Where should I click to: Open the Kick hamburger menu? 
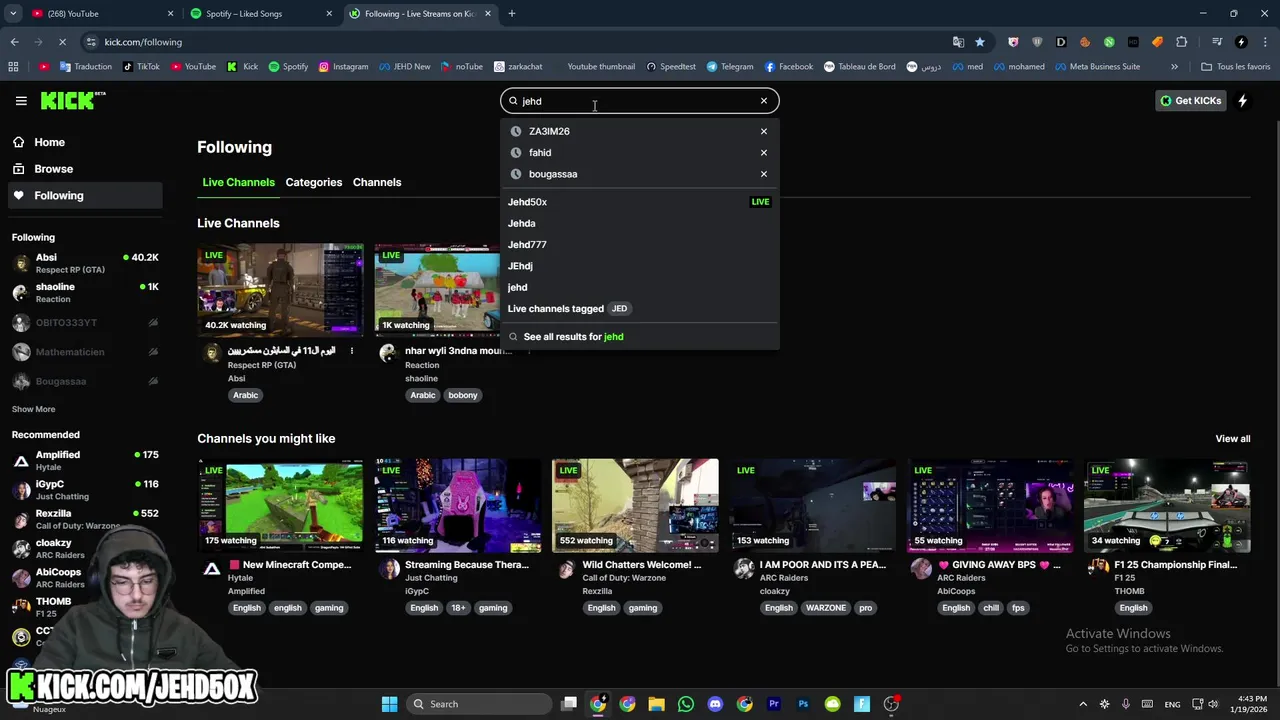point(21,100)
